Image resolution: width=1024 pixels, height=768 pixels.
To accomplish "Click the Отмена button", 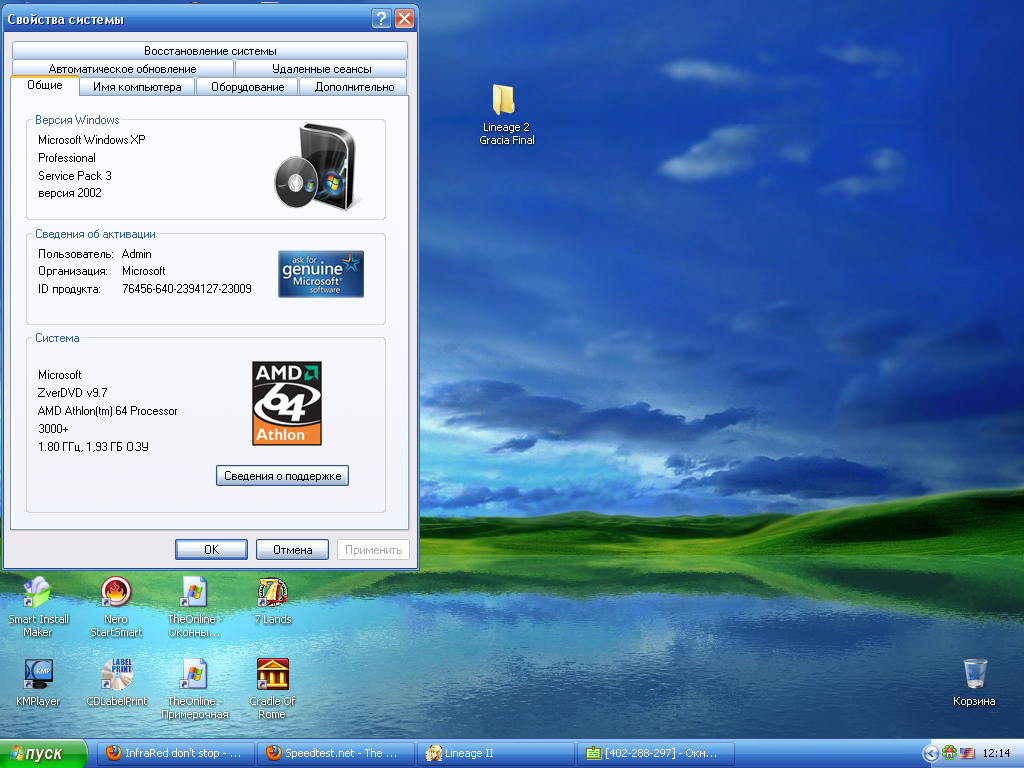I will (x=292, y=549).
